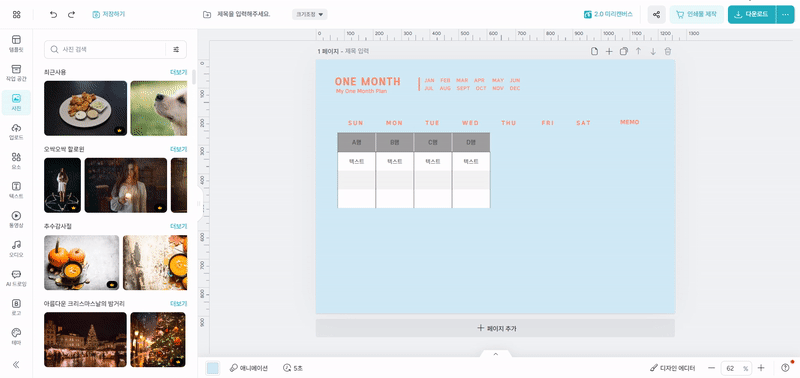
Task: Duplicate the current page
Action: 623,52
